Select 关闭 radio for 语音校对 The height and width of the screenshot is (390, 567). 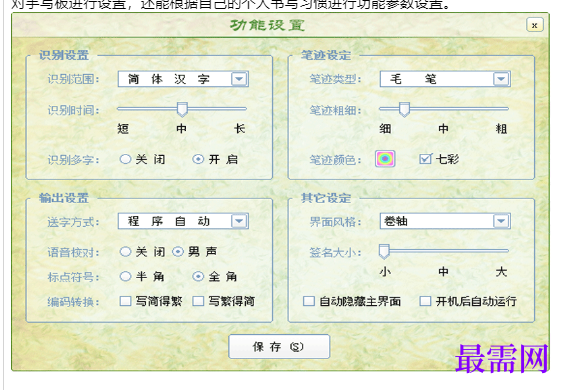[x=125, y=252]
